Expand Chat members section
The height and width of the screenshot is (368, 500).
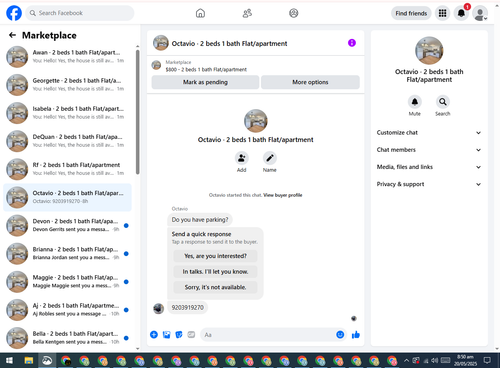(x=429, y=150)
